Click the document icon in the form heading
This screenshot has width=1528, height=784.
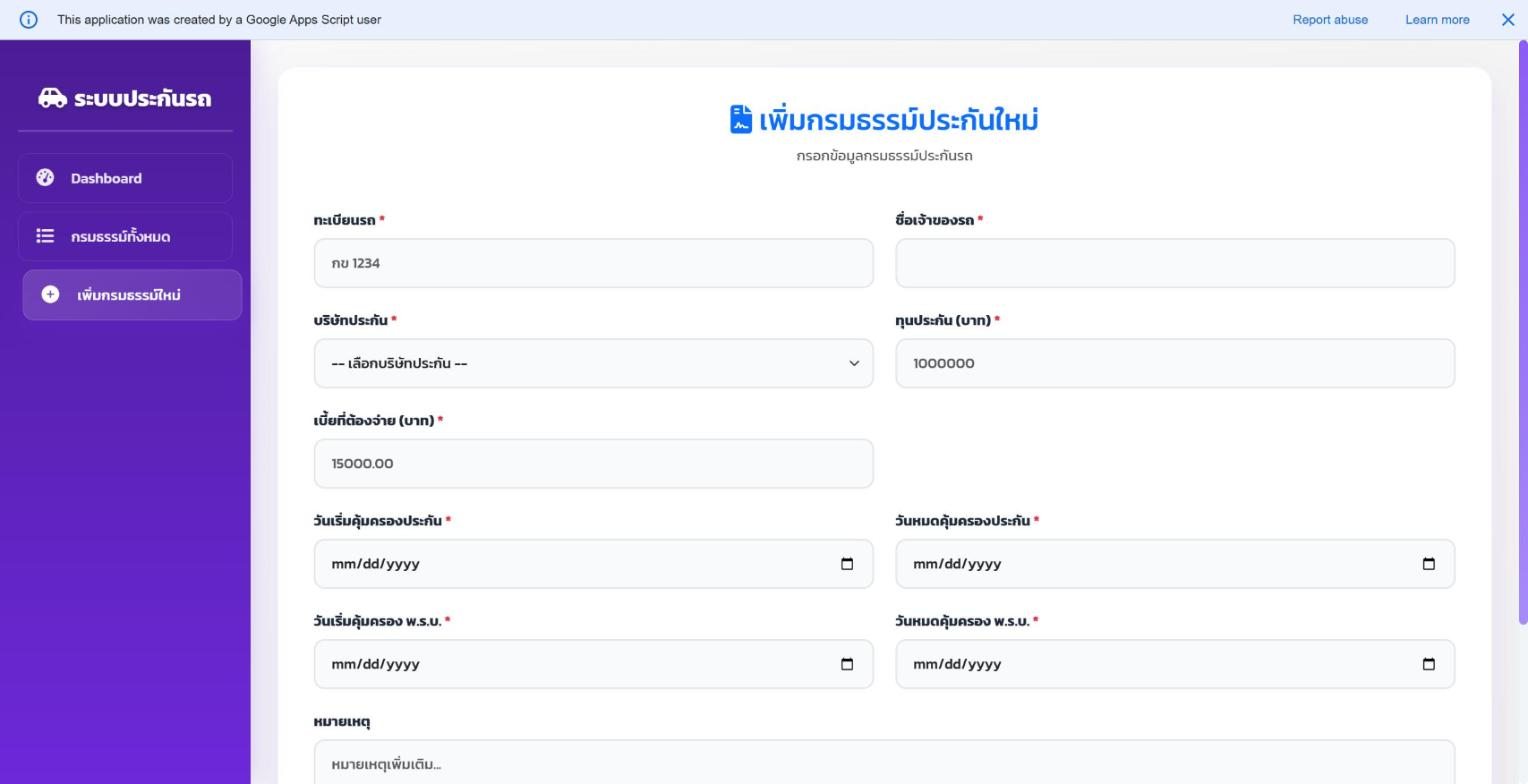coord(741,119)
